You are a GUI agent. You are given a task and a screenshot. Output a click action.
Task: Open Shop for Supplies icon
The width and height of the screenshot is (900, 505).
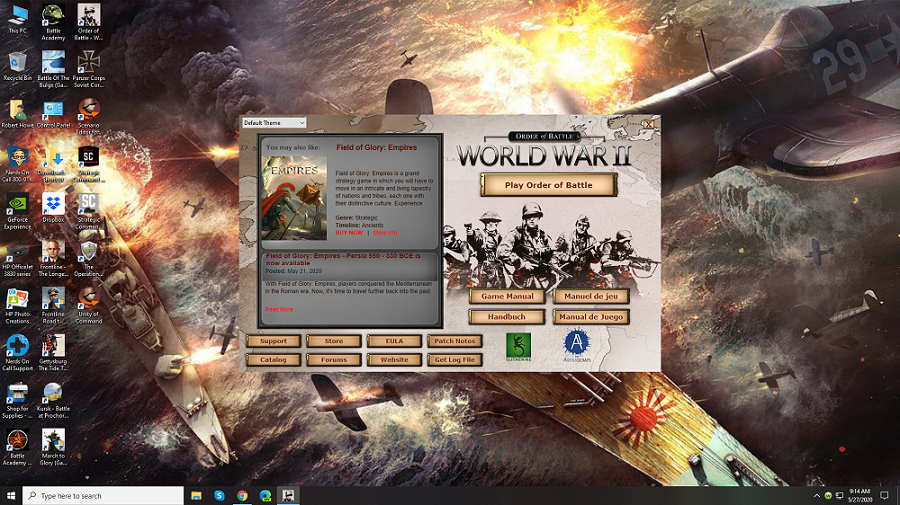pyautogui.click(x=18, y=401)
